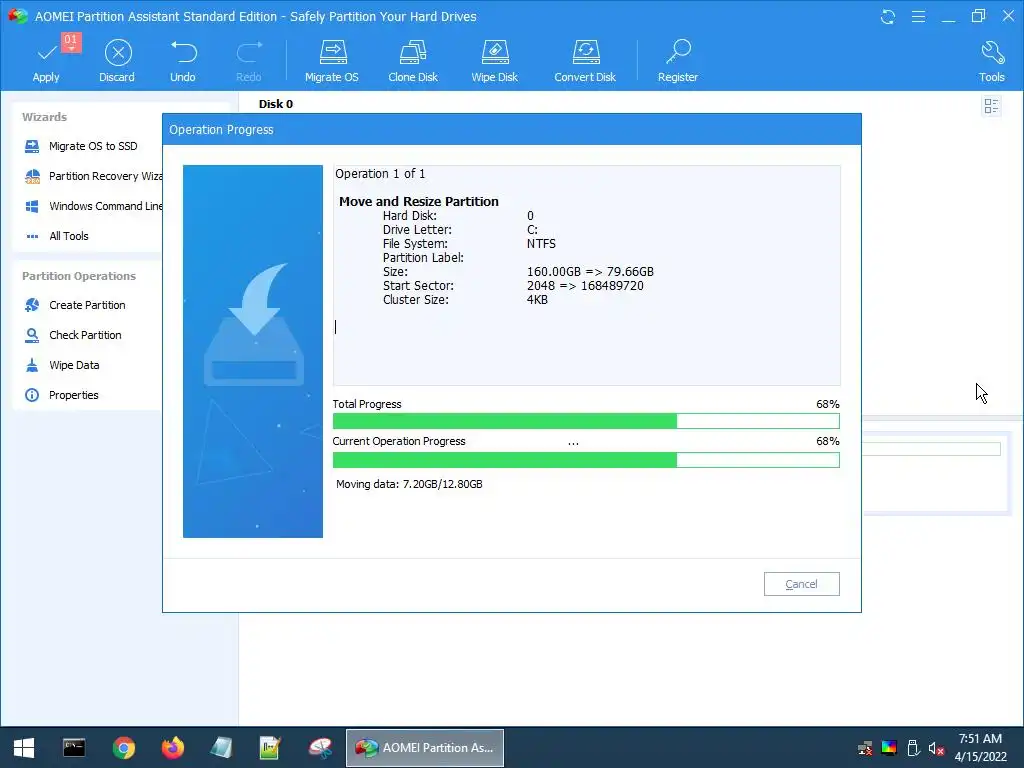Click the Total Progress bar

(586, 421)
